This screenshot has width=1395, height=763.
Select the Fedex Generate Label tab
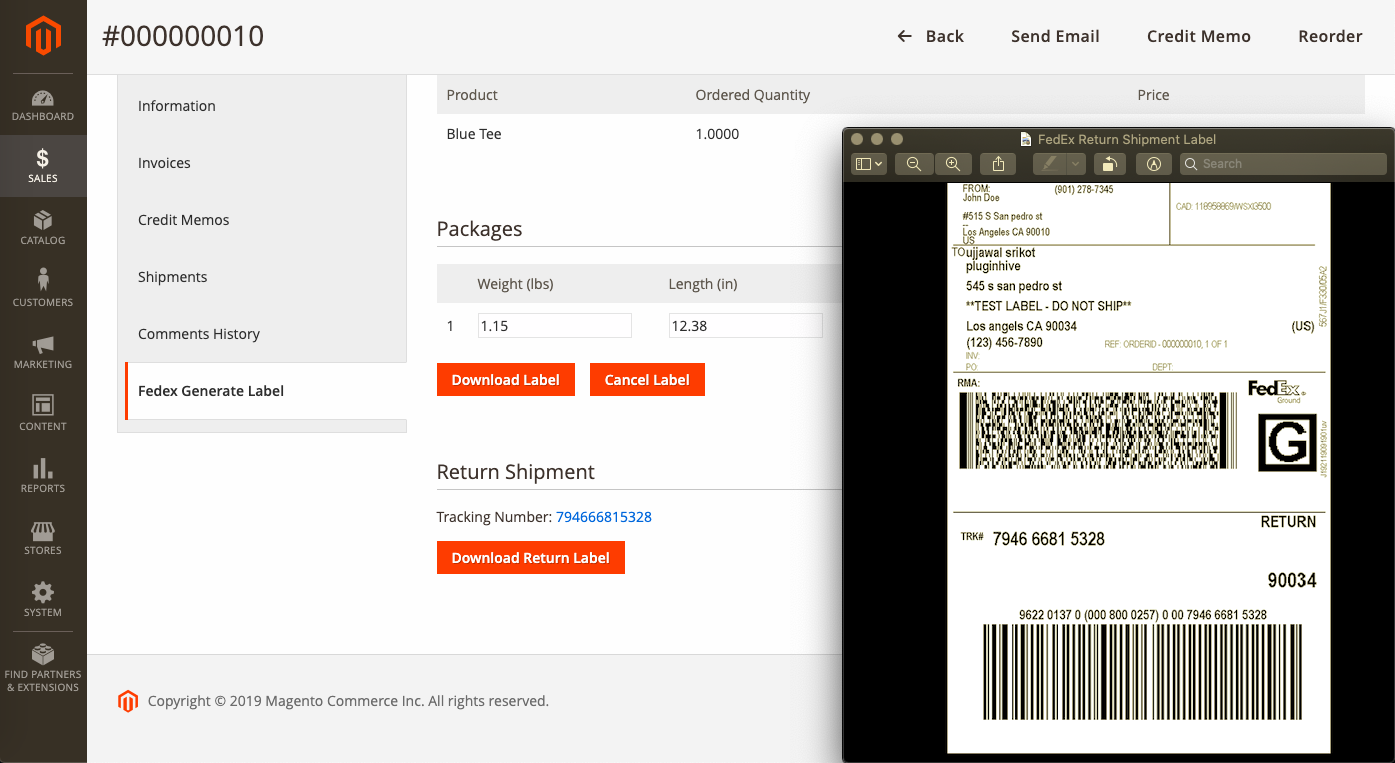click(265, 391)
